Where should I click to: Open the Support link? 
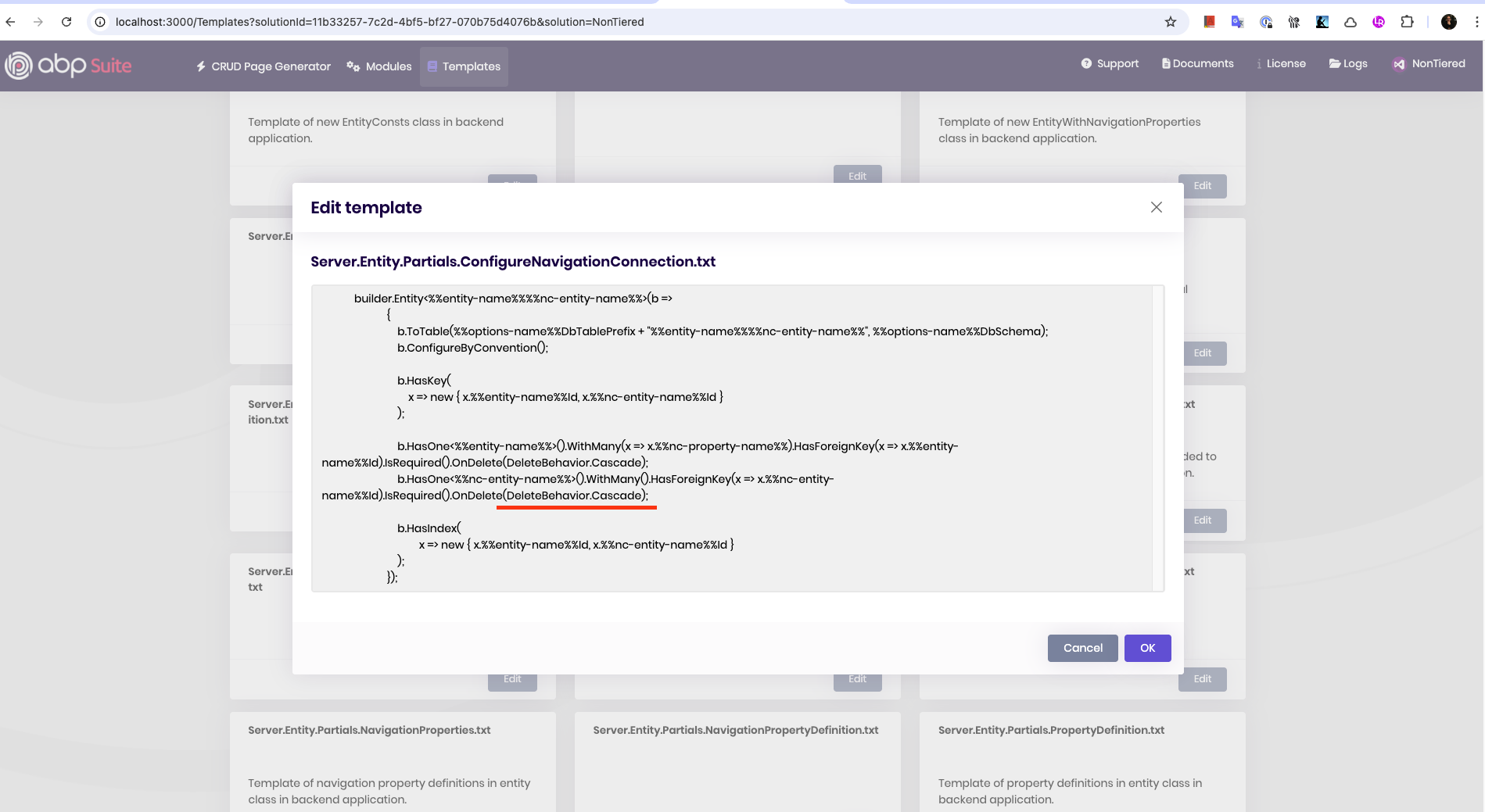1110,63
